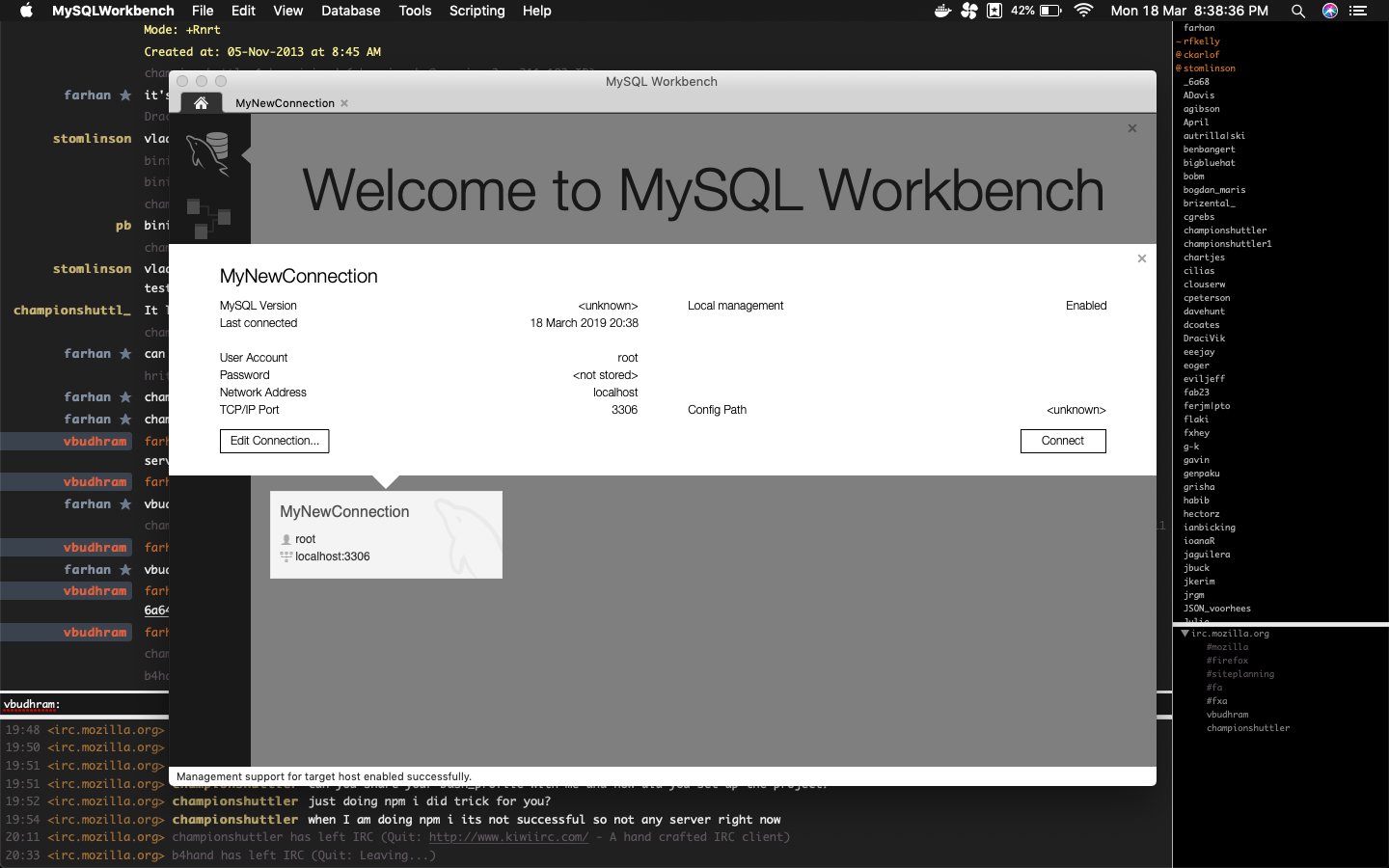Open the File menu

point(203,11)
